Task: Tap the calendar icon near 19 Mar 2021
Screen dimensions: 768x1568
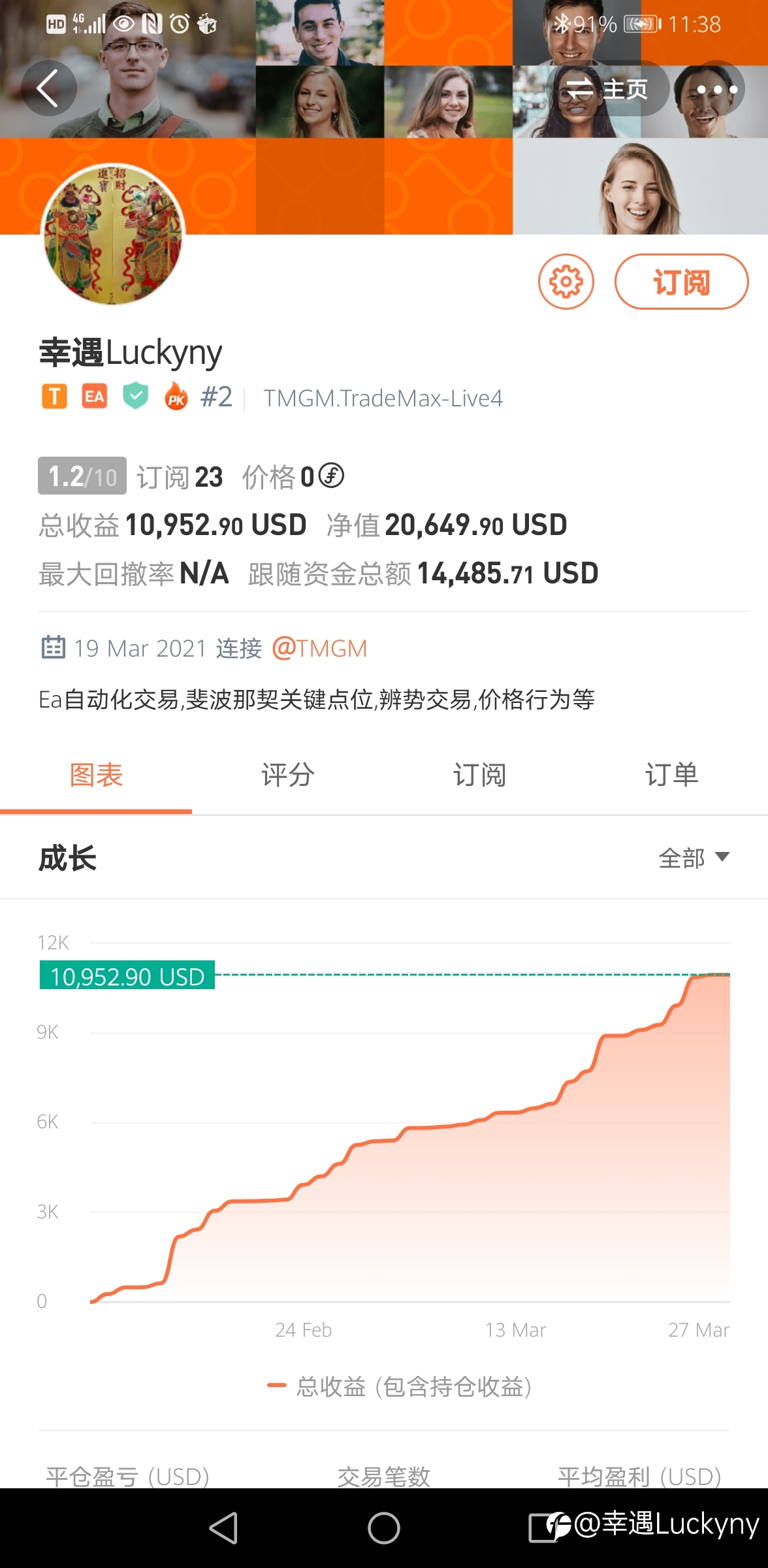Action: (53, 647)
